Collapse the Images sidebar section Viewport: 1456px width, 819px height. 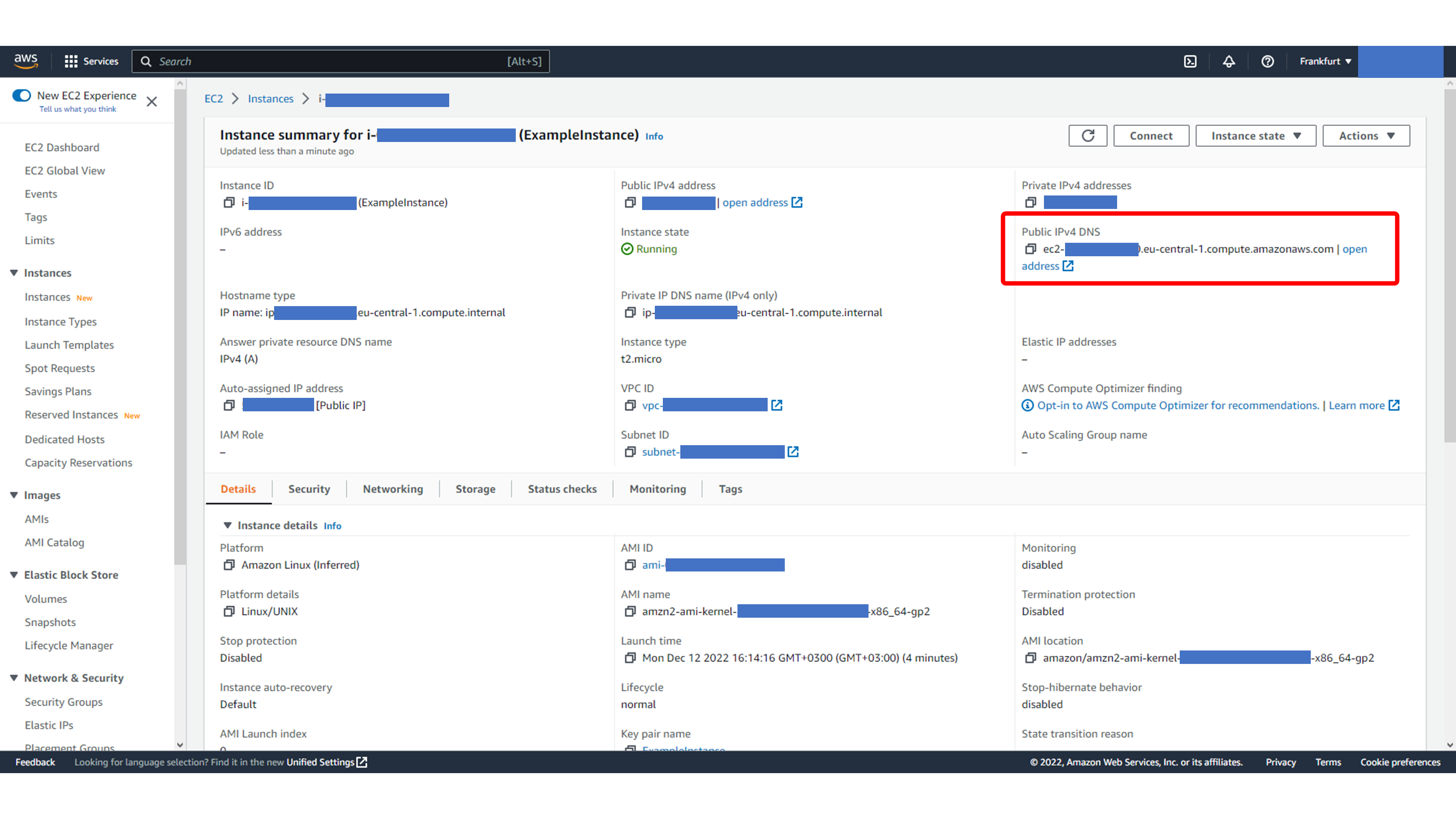14,495
